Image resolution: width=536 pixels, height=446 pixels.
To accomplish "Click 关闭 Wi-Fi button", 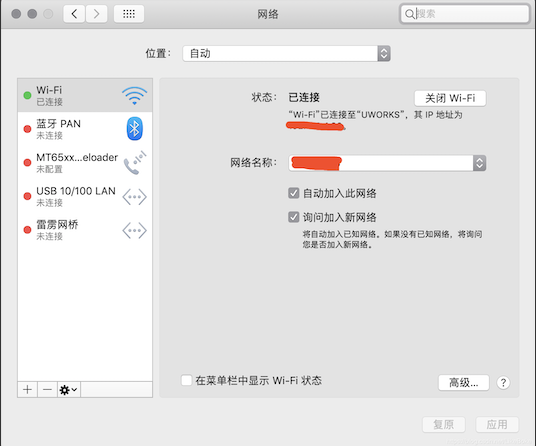I will [450, 98].
